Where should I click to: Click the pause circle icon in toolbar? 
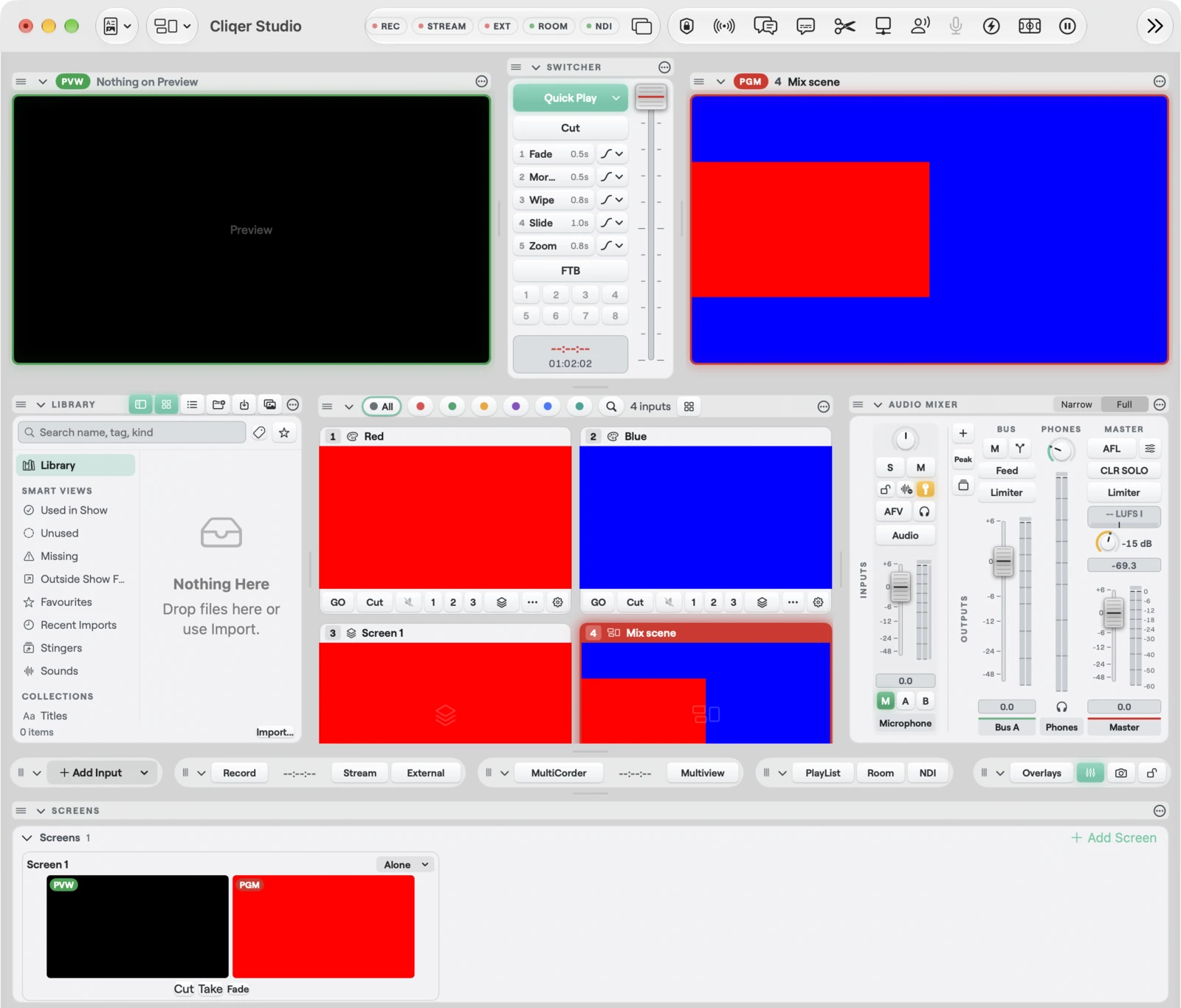1067,27
